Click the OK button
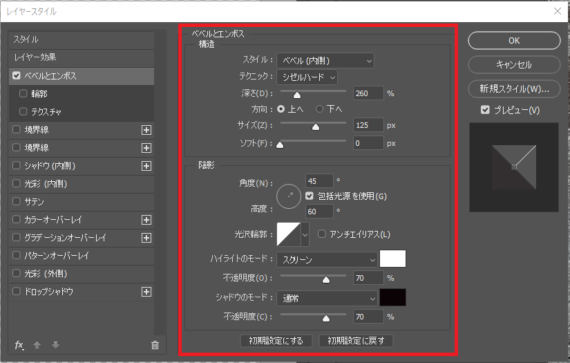 coord(514,41)
